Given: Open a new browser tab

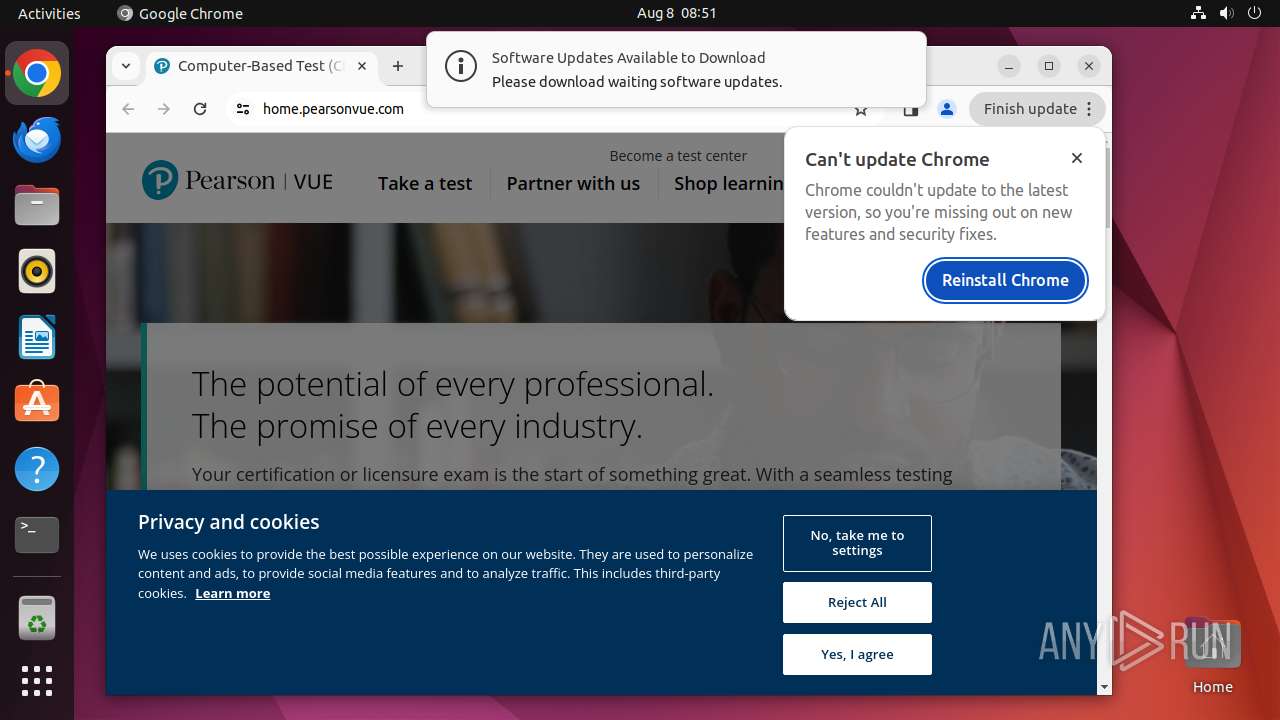Looking at the screenshot, I should coord(398,66).
